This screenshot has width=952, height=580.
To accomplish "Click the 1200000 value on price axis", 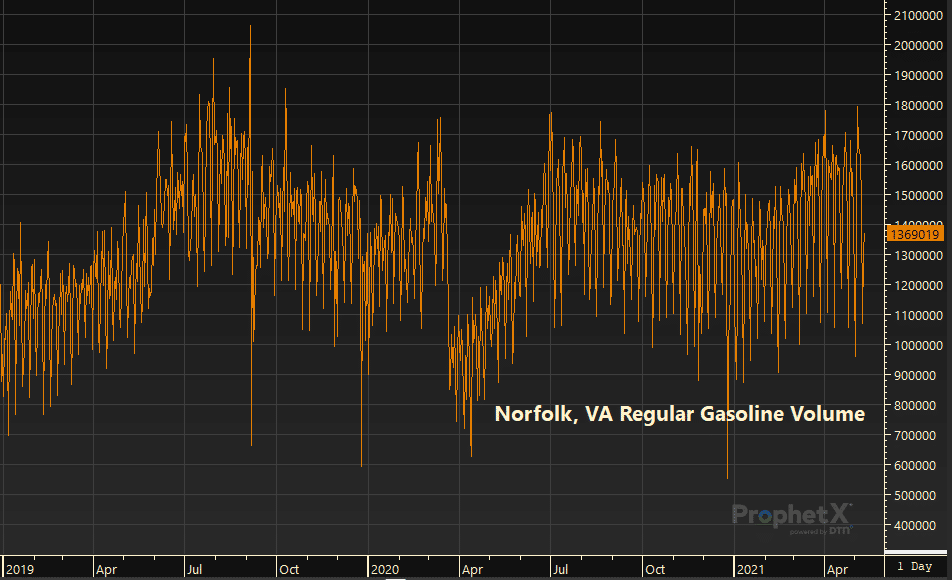I will [918, 285].
